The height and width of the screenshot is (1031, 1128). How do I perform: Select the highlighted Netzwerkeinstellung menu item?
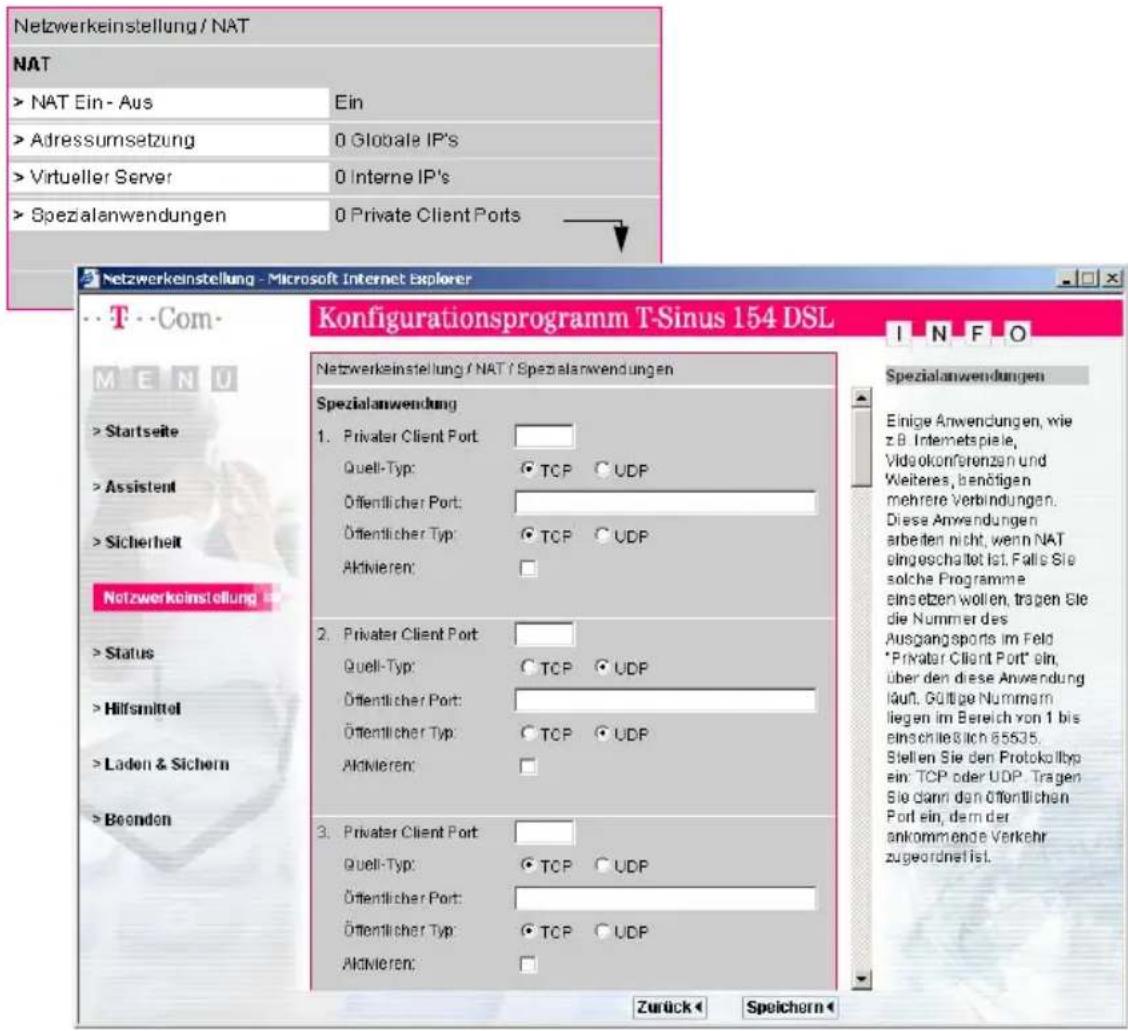click(183, 597)
